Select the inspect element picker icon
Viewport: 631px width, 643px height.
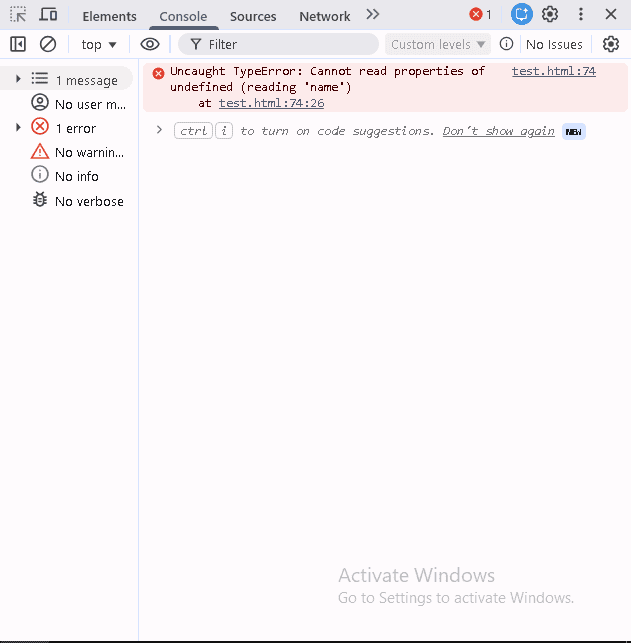click(x=18, y=15)
